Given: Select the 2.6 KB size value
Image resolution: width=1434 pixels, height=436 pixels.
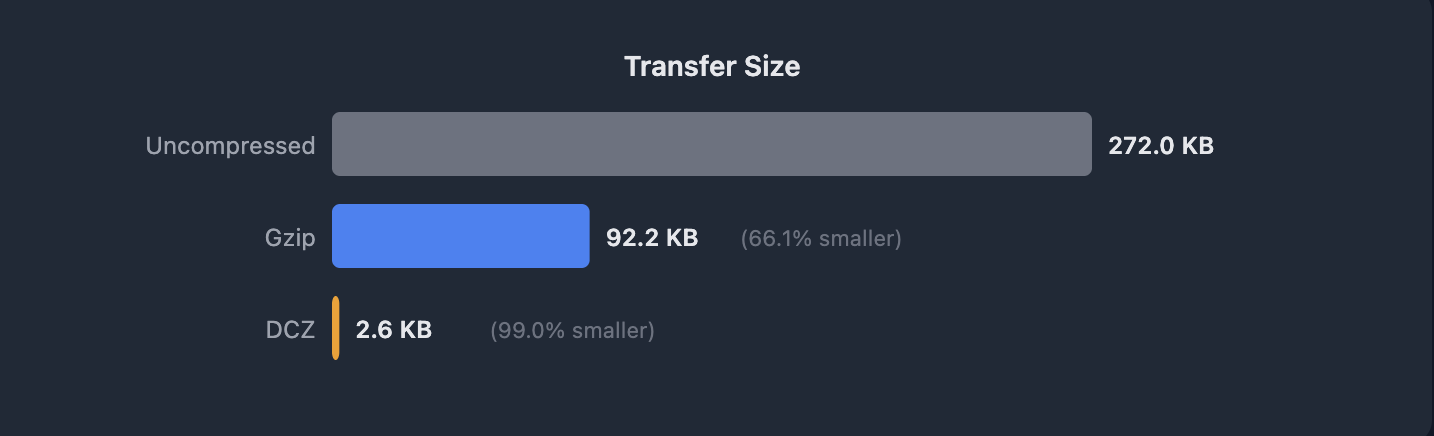Looking at the screenshot, I should [394, 330].
